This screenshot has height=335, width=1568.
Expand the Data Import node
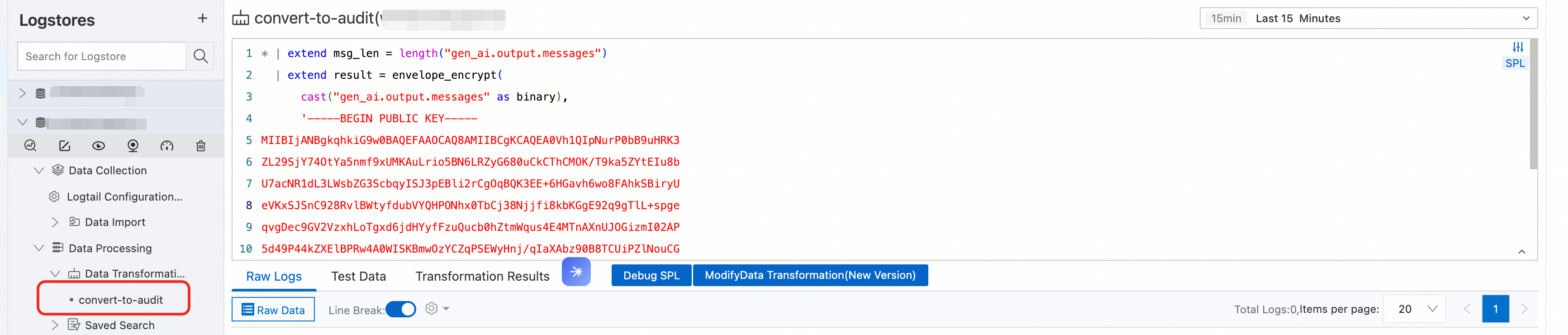tap(55, 222)
